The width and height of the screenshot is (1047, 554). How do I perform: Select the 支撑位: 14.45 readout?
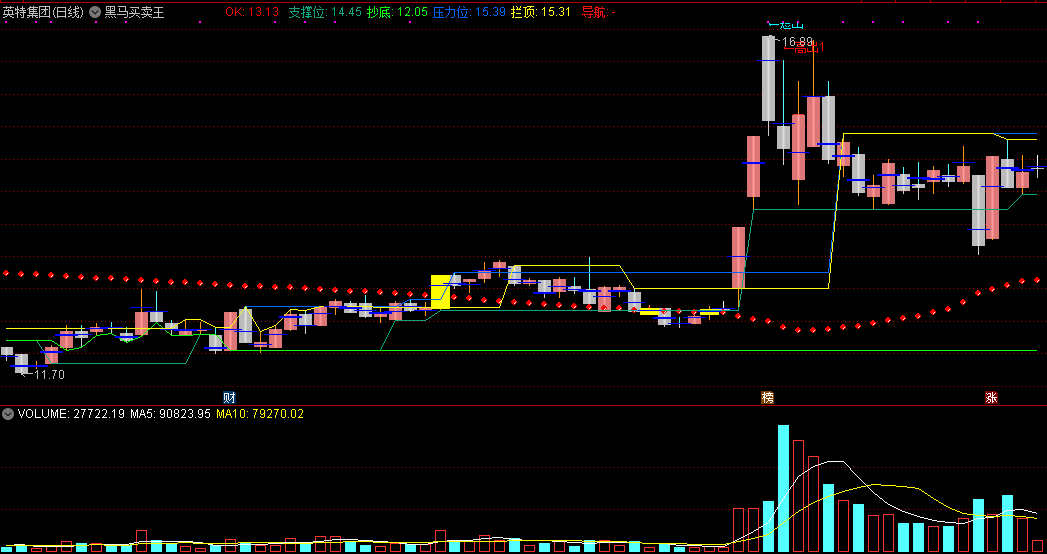325,12
